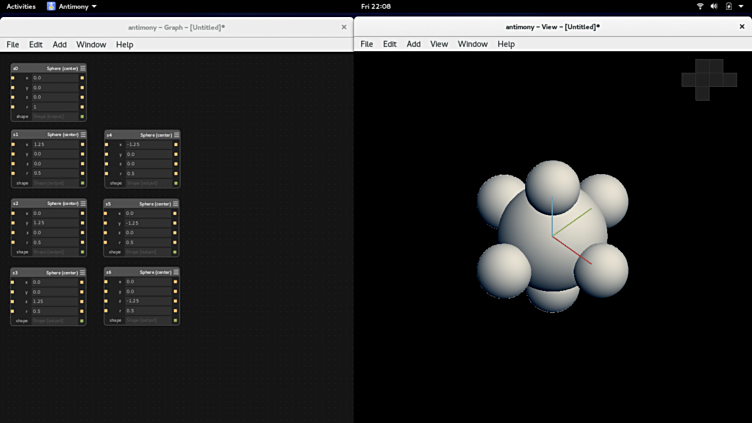The height and width of the screenshot is (423, 752).
Task: Click the green shape output port of node s2
Action: 82,252
